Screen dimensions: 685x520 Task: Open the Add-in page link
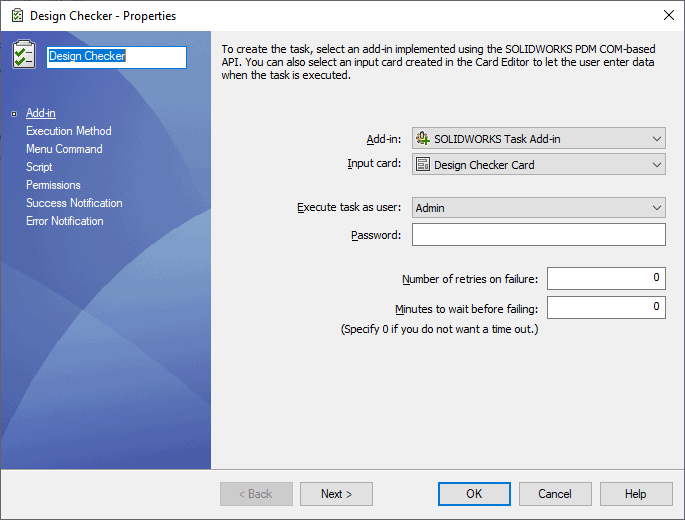41,113
